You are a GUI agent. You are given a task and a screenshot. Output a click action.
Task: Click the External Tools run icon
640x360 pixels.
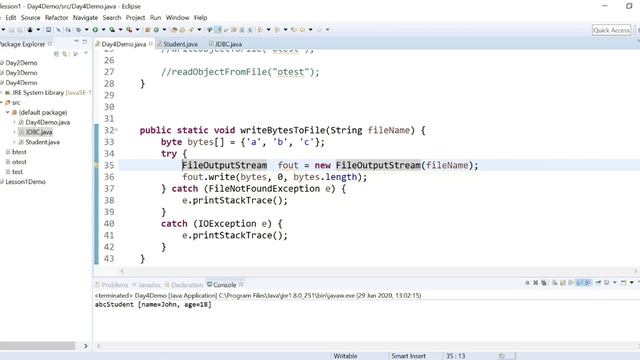coord(129,29)
